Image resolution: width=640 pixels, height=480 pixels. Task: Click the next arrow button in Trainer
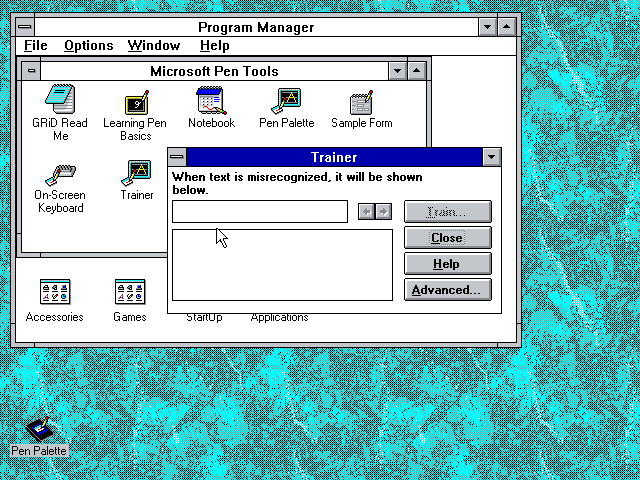tap(384, 211)
